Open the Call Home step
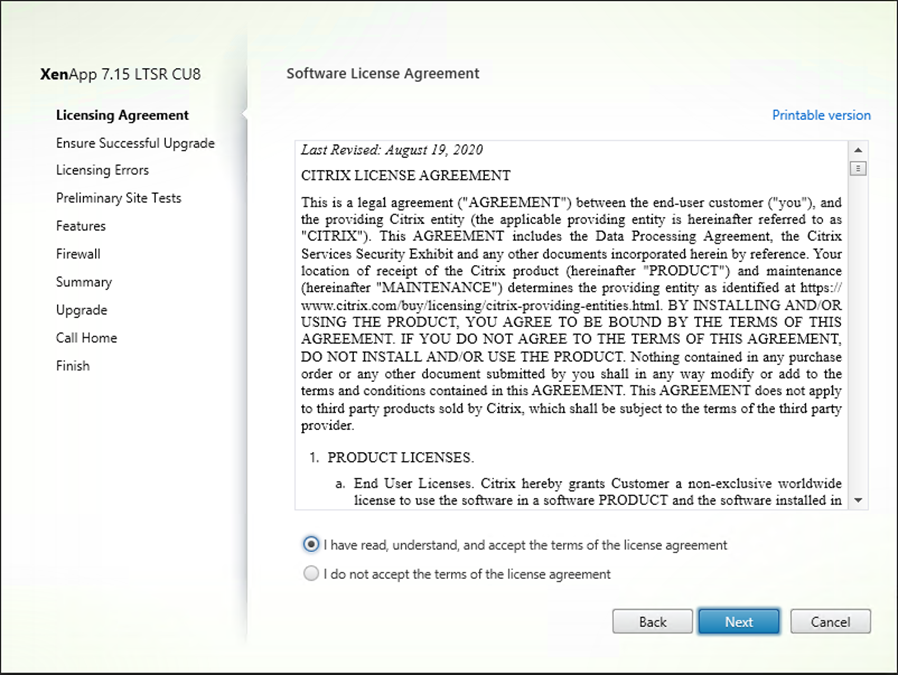Viewport: 898px width, 675px height. (x=86, y=338)
